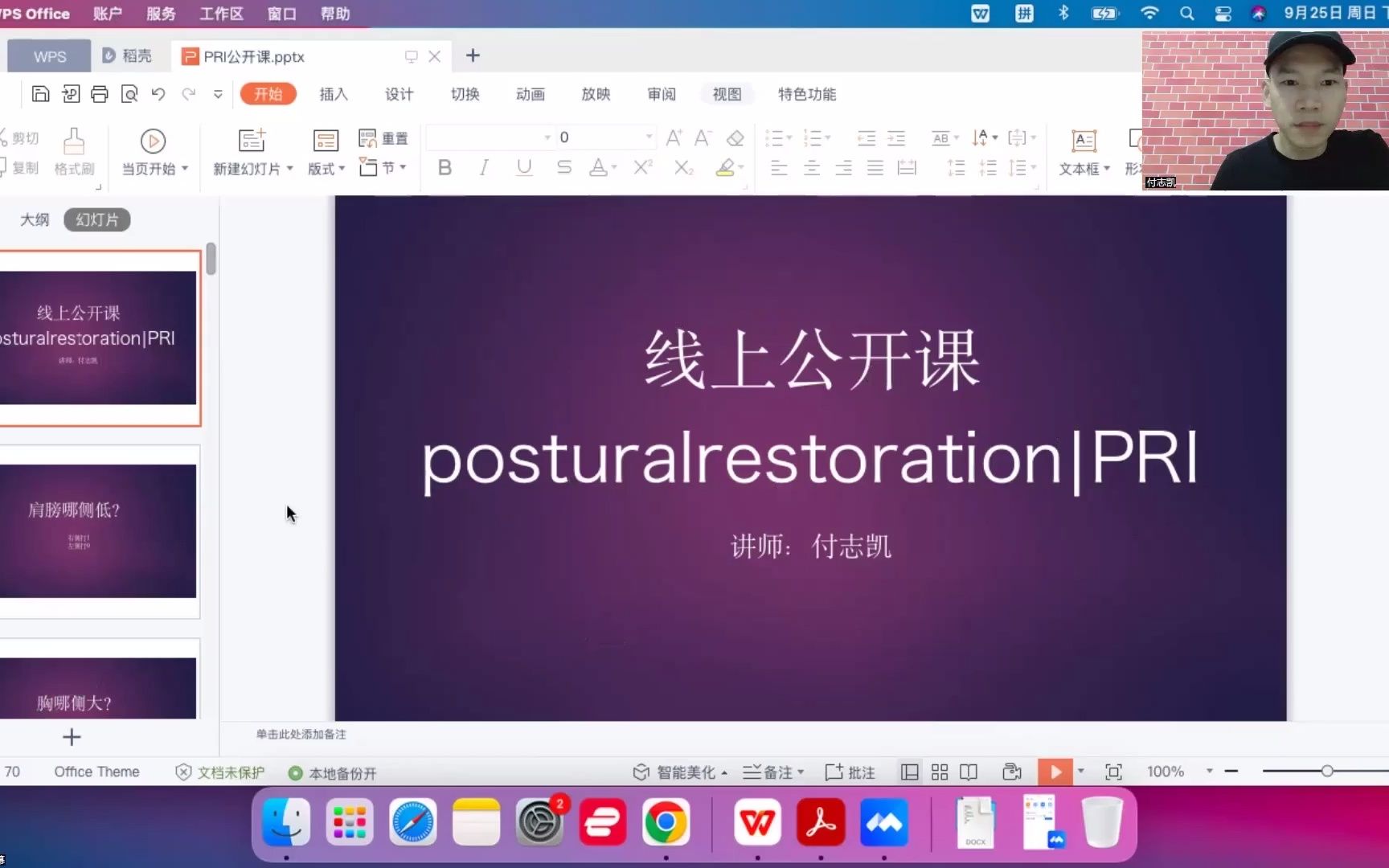The image size is (1389, 868).
Task: Click the fit slide to window icon
Action: pyautogui.click(x=1113, y=772)
